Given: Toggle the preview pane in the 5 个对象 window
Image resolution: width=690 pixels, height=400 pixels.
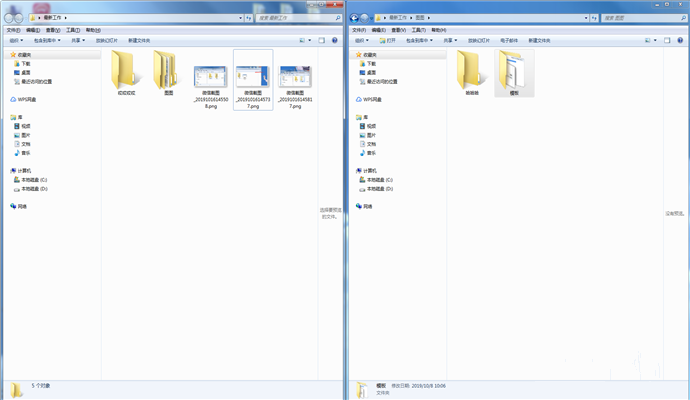Looking at the screenshot, I should [322, 40].
